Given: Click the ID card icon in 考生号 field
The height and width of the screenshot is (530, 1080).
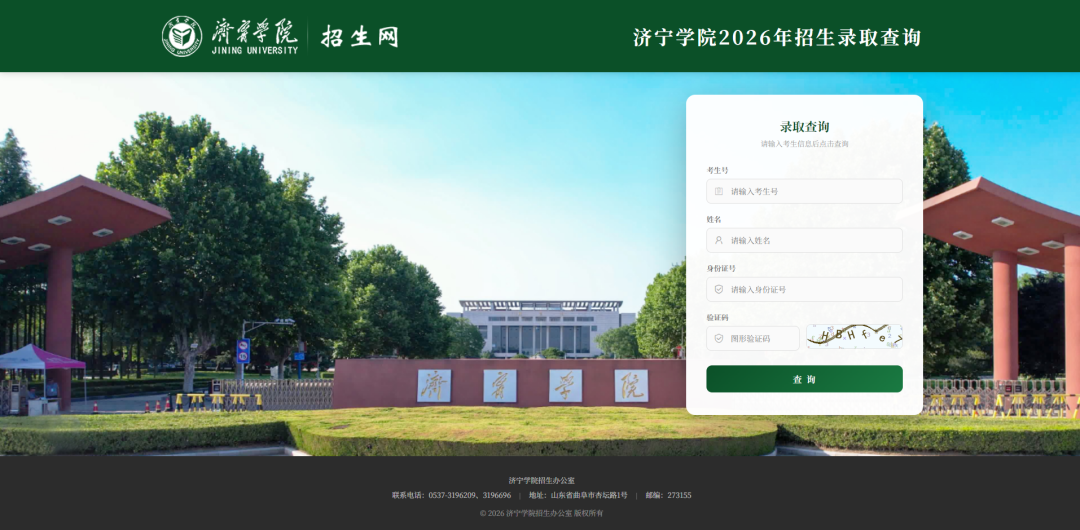Looking at the screenshot, I should point(719,191).
